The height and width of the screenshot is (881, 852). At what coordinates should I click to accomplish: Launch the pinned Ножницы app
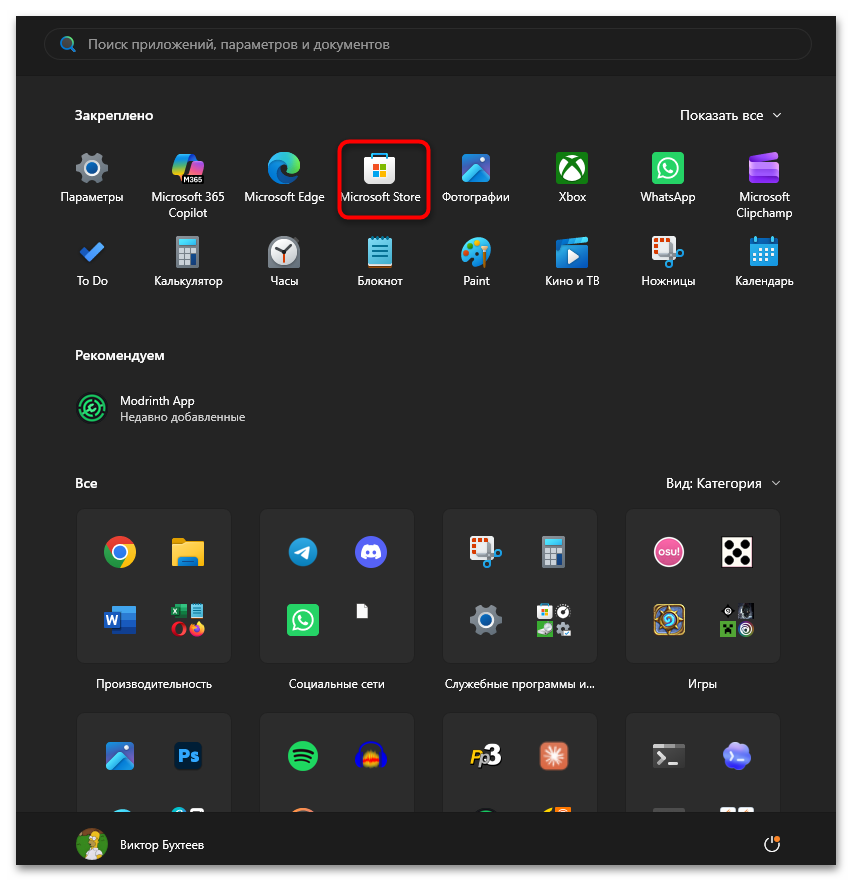click(x=668, y=262)
